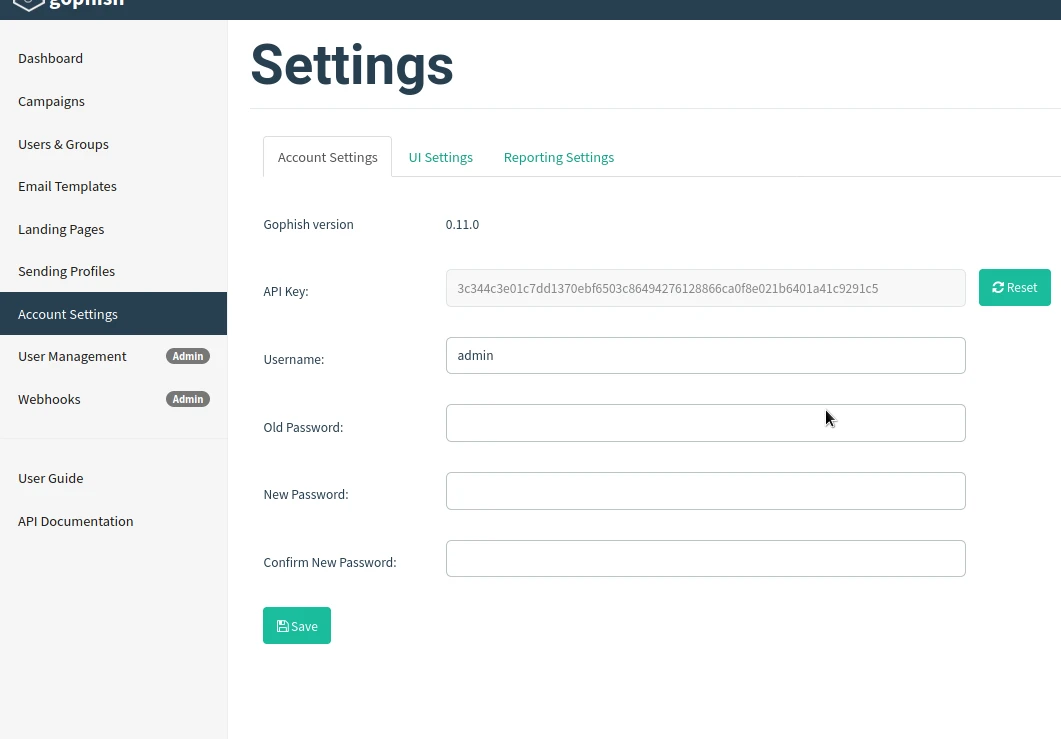Switch to the UI Settings tab

(440, 157)
